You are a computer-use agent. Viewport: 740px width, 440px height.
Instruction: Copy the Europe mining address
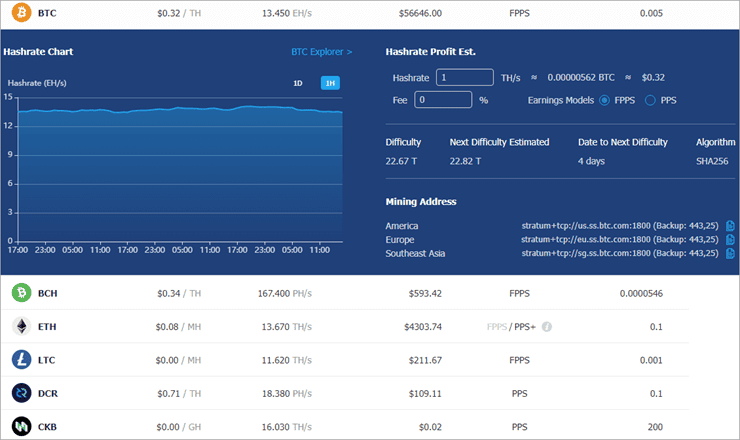(730, 240)
